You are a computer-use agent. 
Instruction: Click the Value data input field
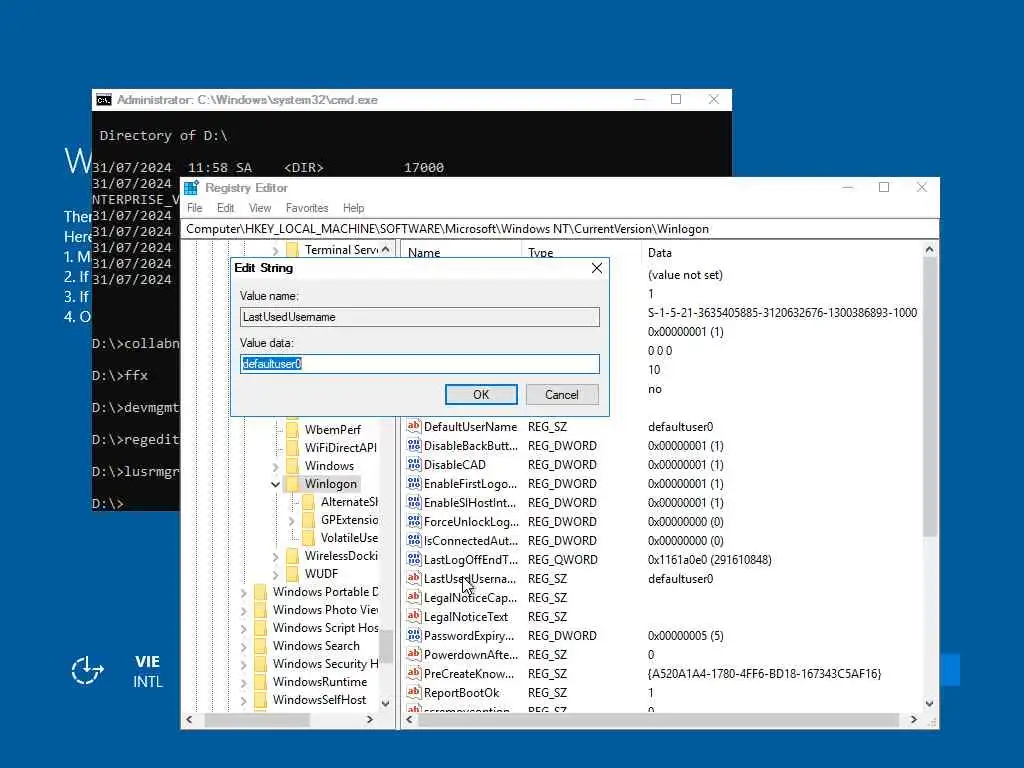[419, 364]
